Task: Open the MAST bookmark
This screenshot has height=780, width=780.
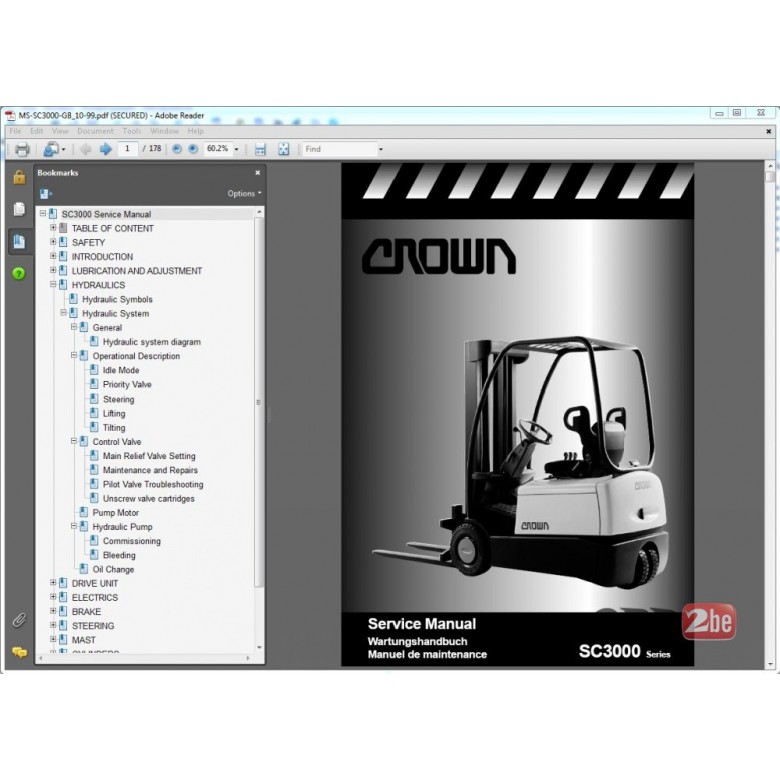Action: (x=84, y=640)
